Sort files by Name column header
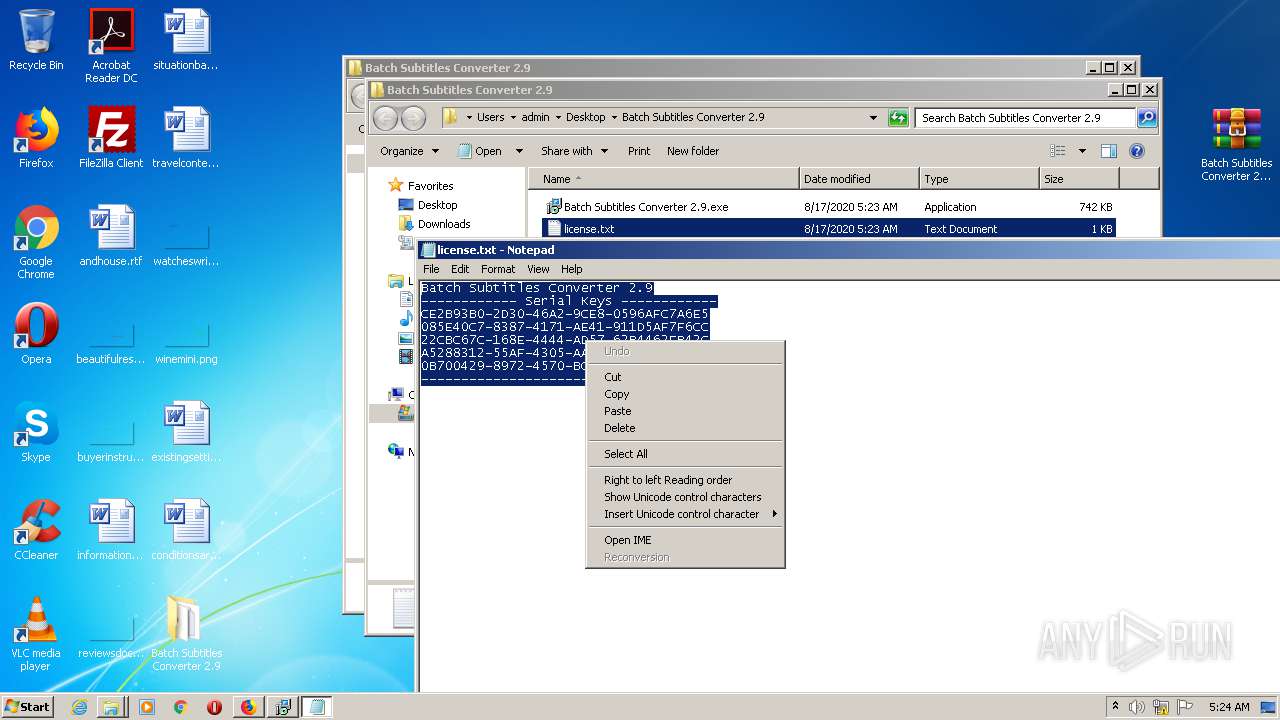This screenshot has height=720, width=1280. (x=665, y=179)
